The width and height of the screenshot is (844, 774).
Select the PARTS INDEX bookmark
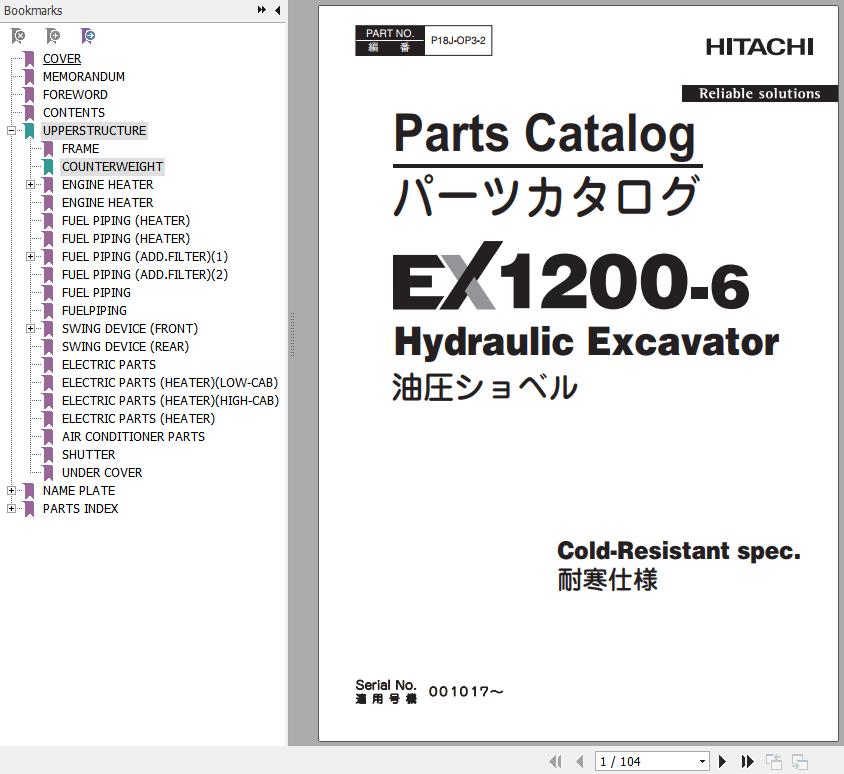(x=80, y=509)
